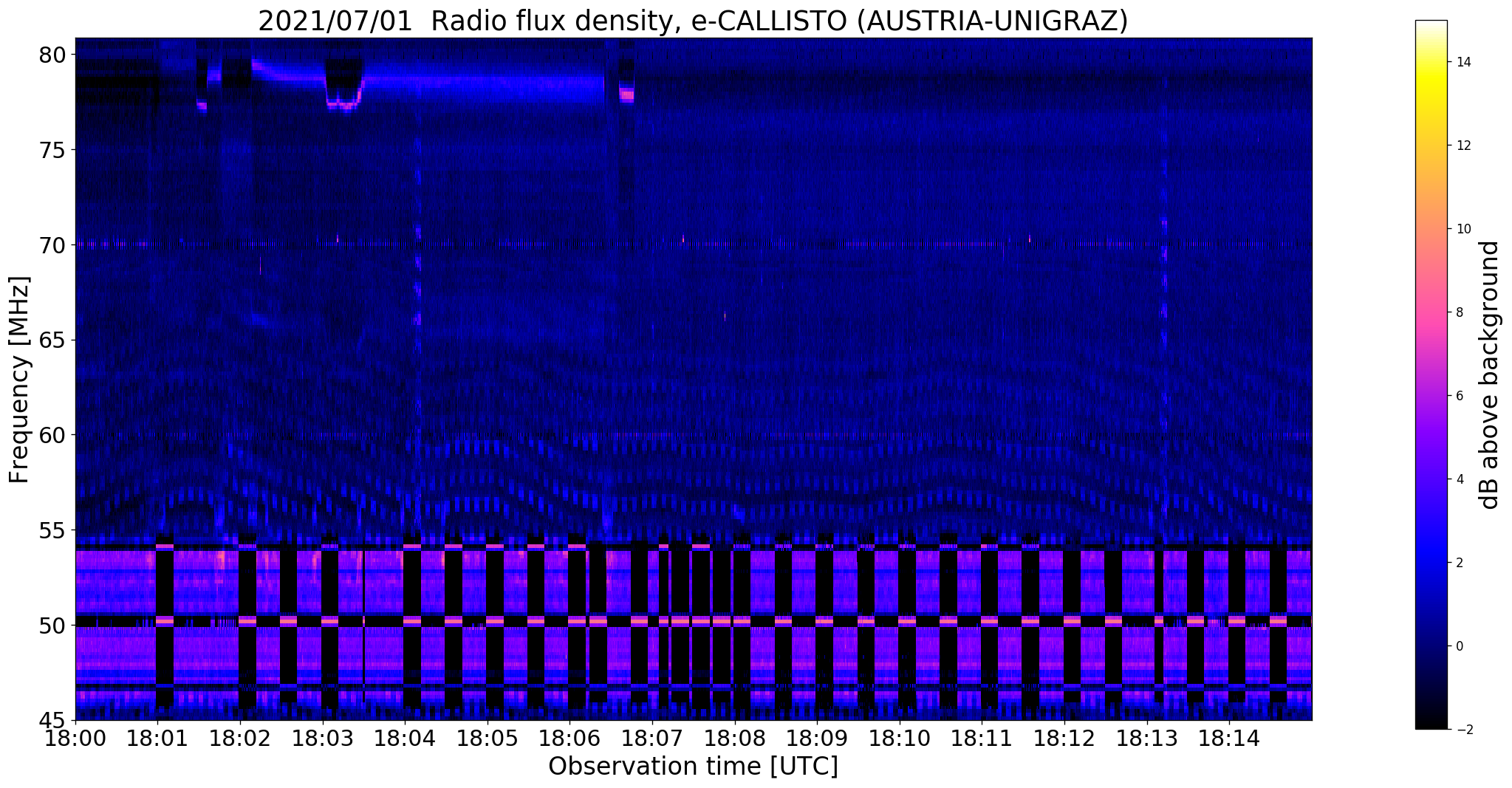Screen dimensions: 1512x788
Task: Click the 18:02 time tick label
Action: 240,738
